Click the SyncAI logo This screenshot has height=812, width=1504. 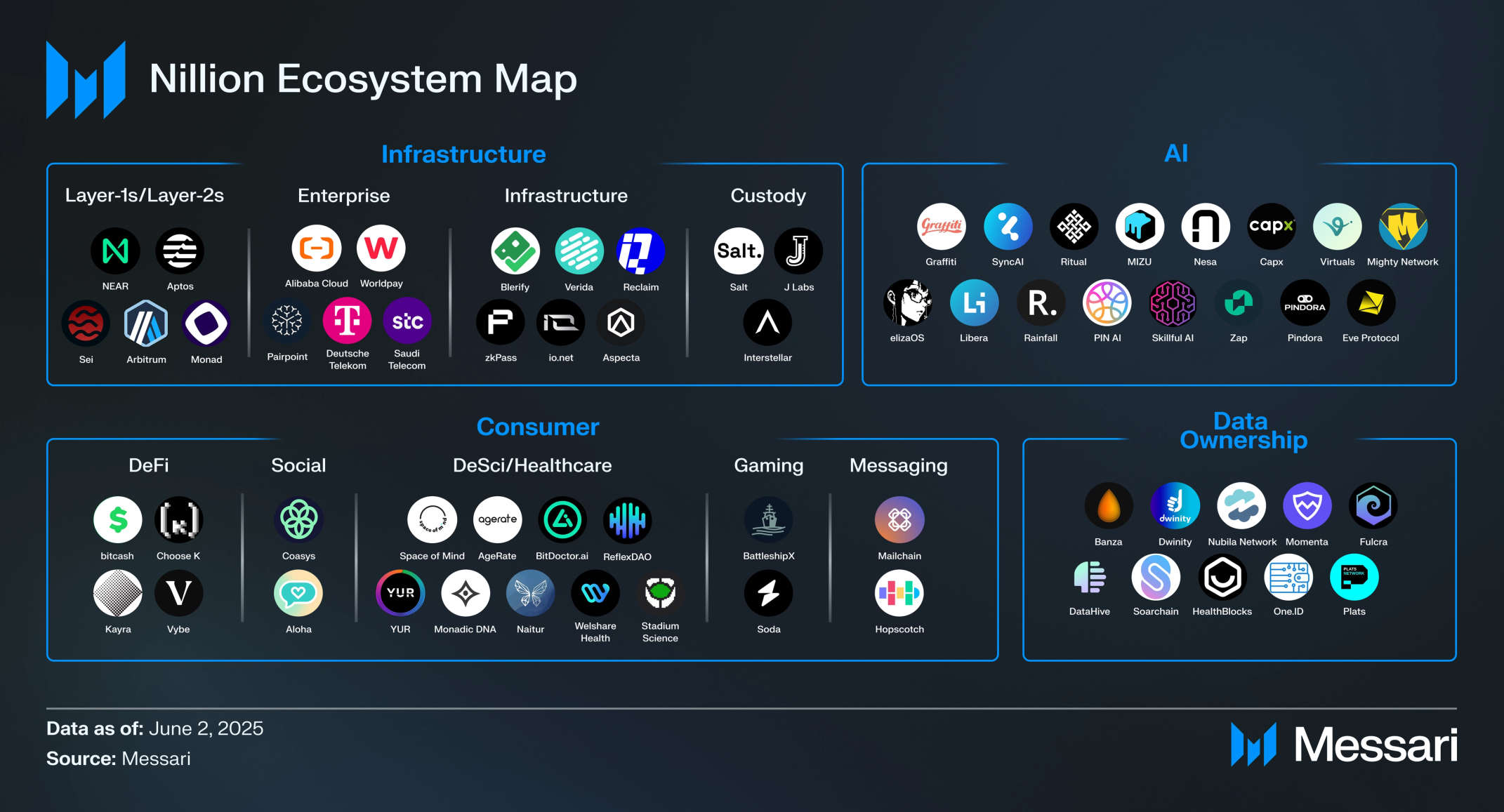point(1008,226)
